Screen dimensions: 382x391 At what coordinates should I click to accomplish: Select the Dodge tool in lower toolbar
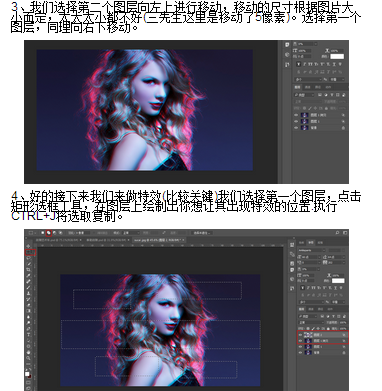[x=29, y=323]
